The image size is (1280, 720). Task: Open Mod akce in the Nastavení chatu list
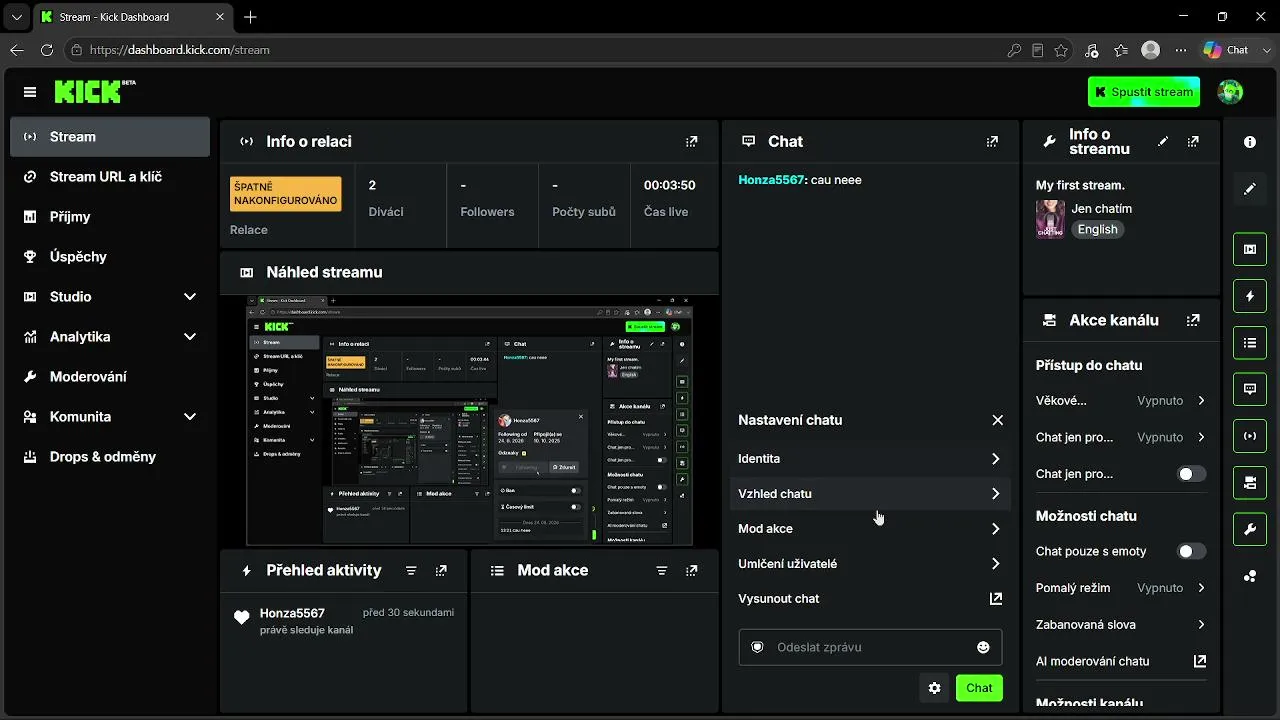tap(870, 529)
